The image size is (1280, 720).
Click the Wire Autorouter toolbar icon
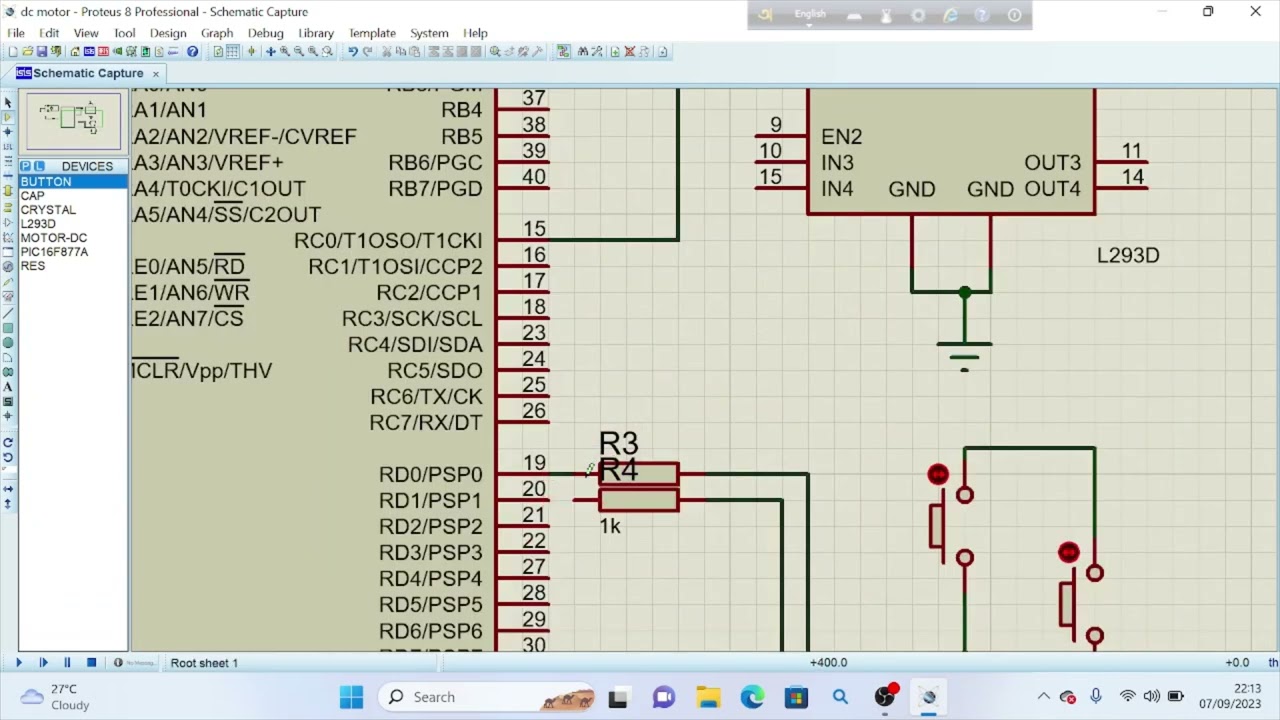point(564,51)
